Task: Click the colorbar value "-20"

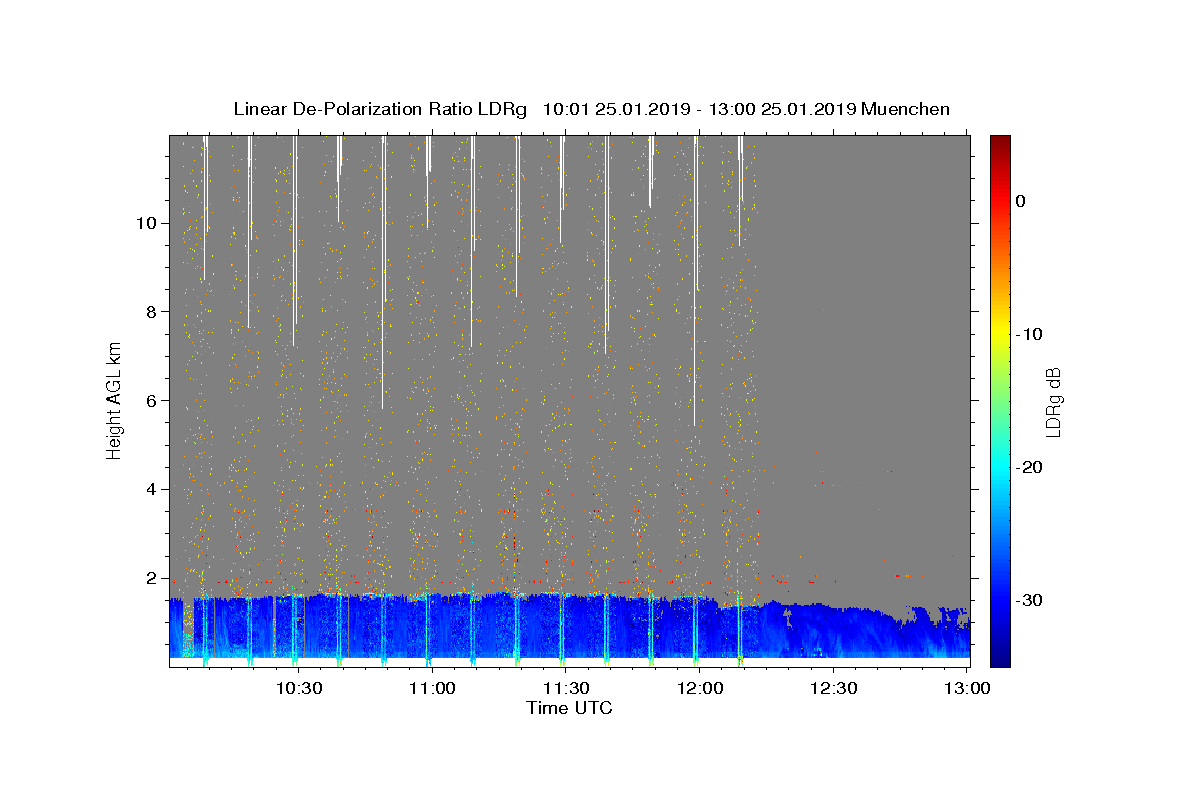Action: pos(1030,467)
